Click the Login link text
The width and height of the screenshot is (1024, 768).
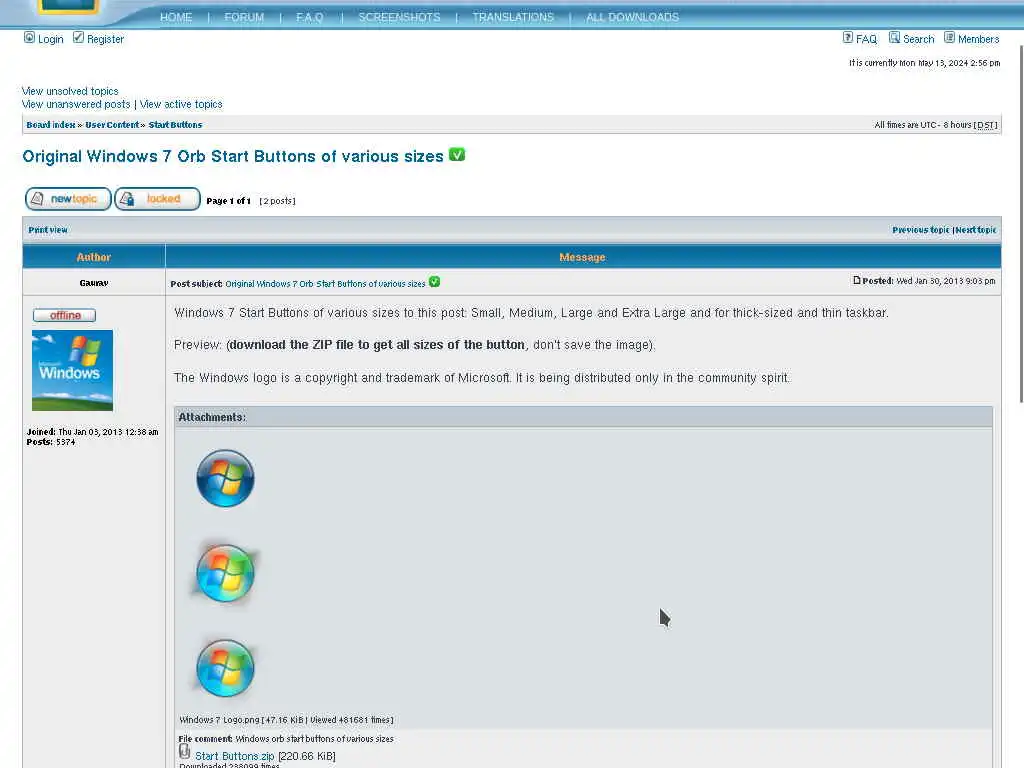(x=50, y=39)
